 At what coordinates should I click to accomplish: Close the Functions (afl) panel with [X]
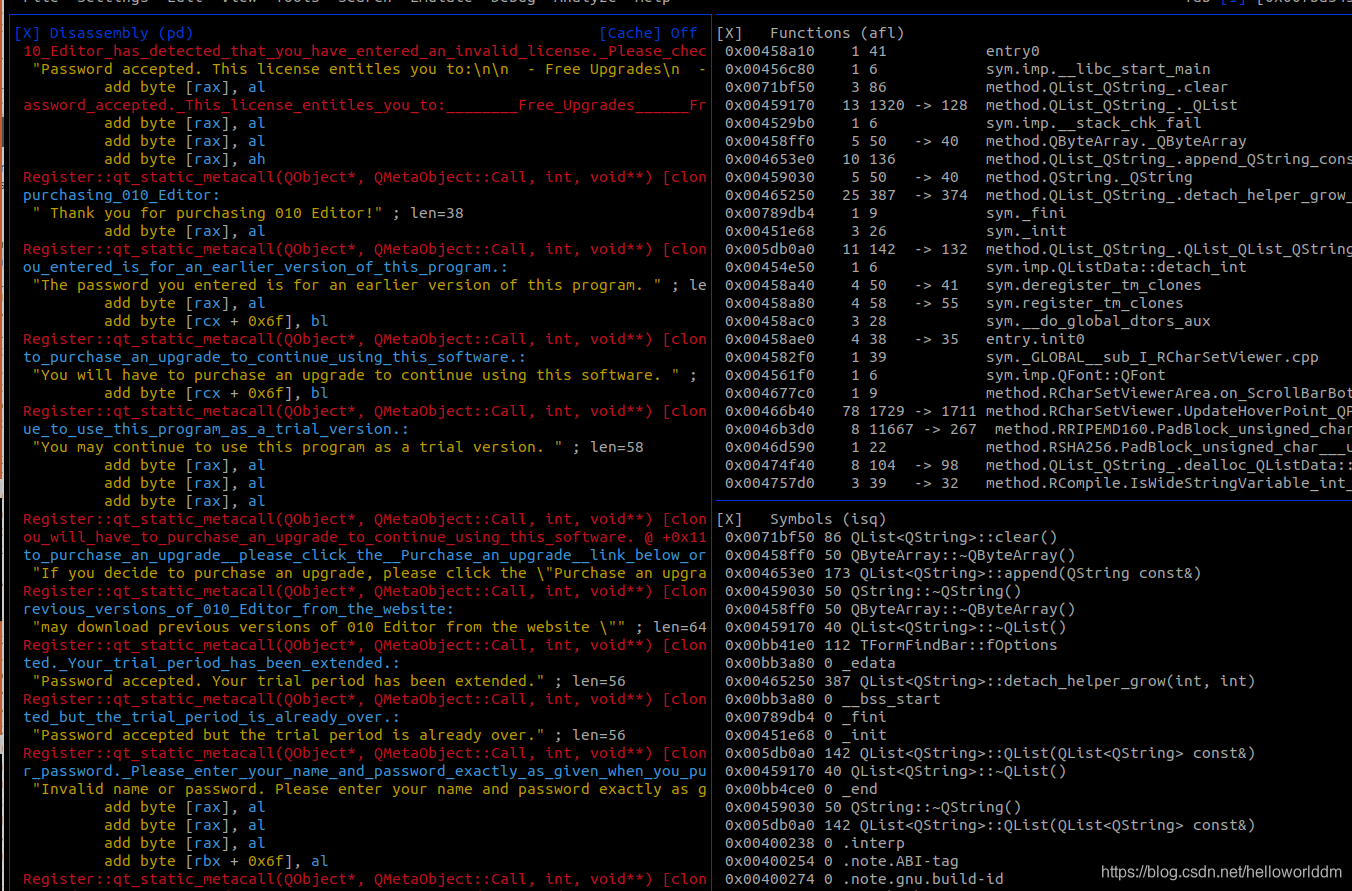point(730,33)
